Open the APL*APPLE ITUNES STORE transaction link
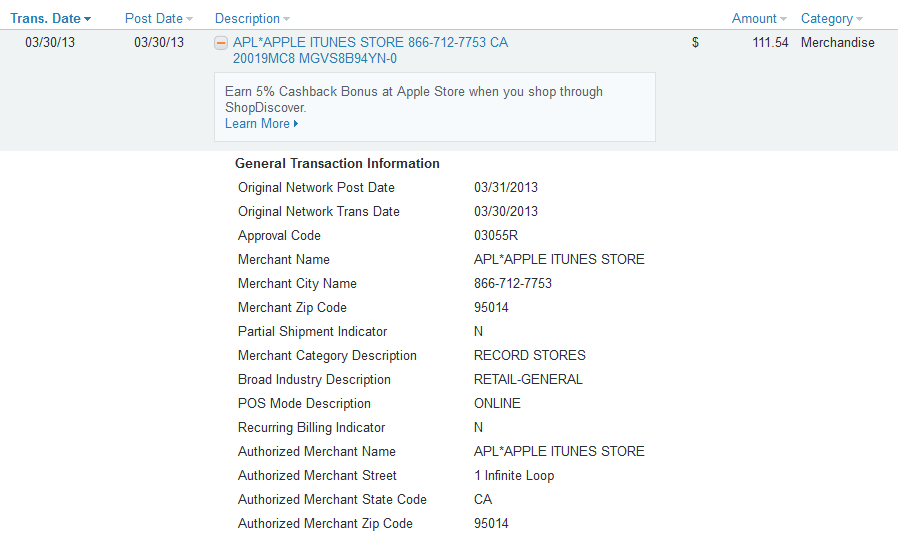898x539 pixels. [x=370, y=50]
